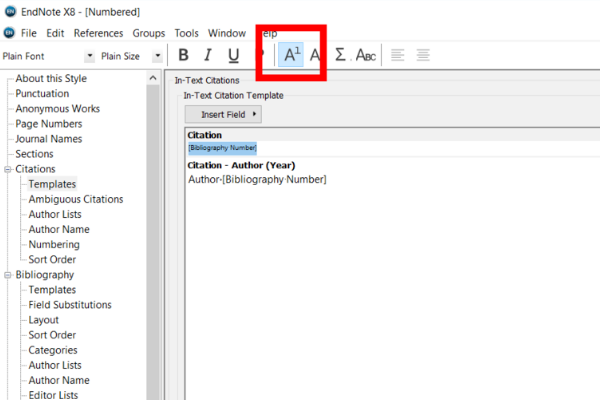Select Layout under Bibliography
Viewport: 600px width, 400px height.
(x=43, y=320)
